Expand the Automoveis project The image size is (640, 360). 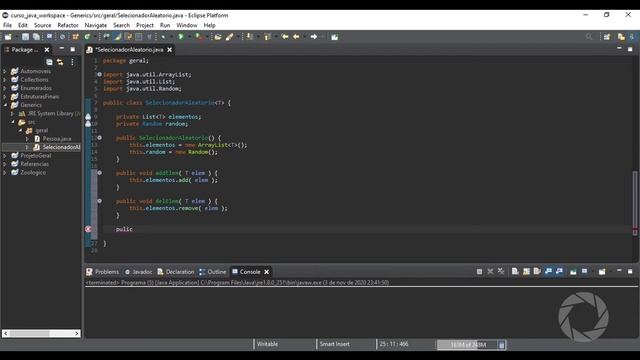(x=5, y=71)
